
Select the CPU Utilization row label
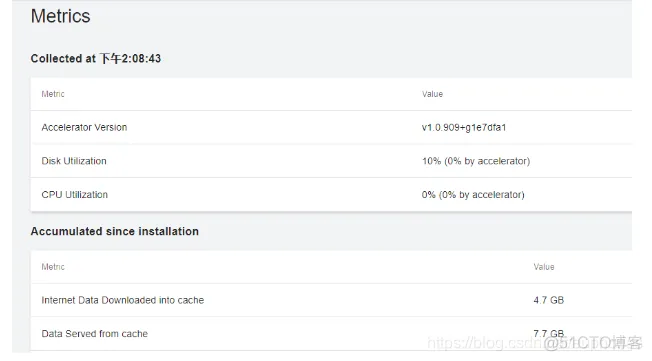(75, 195)
